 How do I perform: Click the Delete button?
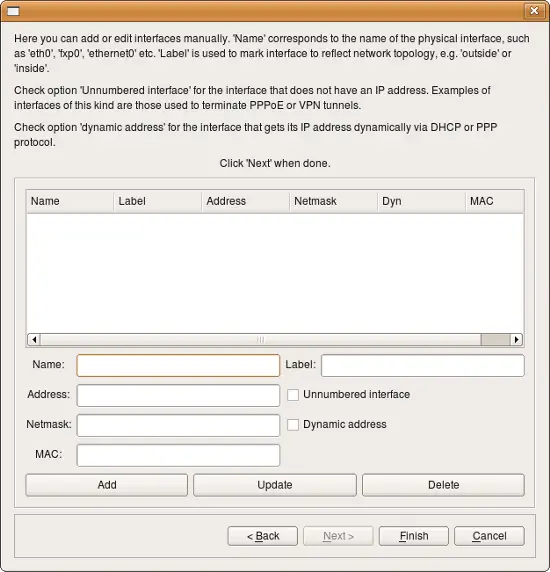(x=444, y=485)
